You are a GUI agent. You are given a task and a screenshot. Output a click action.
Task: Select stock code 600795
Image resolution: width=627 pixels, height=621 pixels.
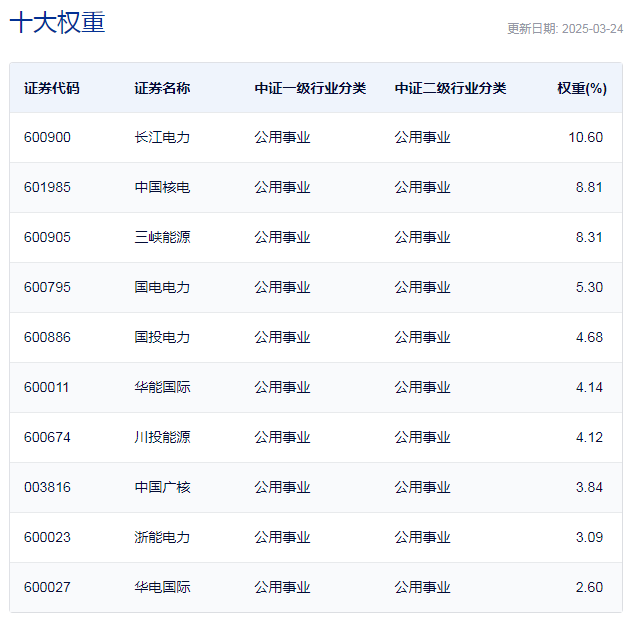click(47, 288)
